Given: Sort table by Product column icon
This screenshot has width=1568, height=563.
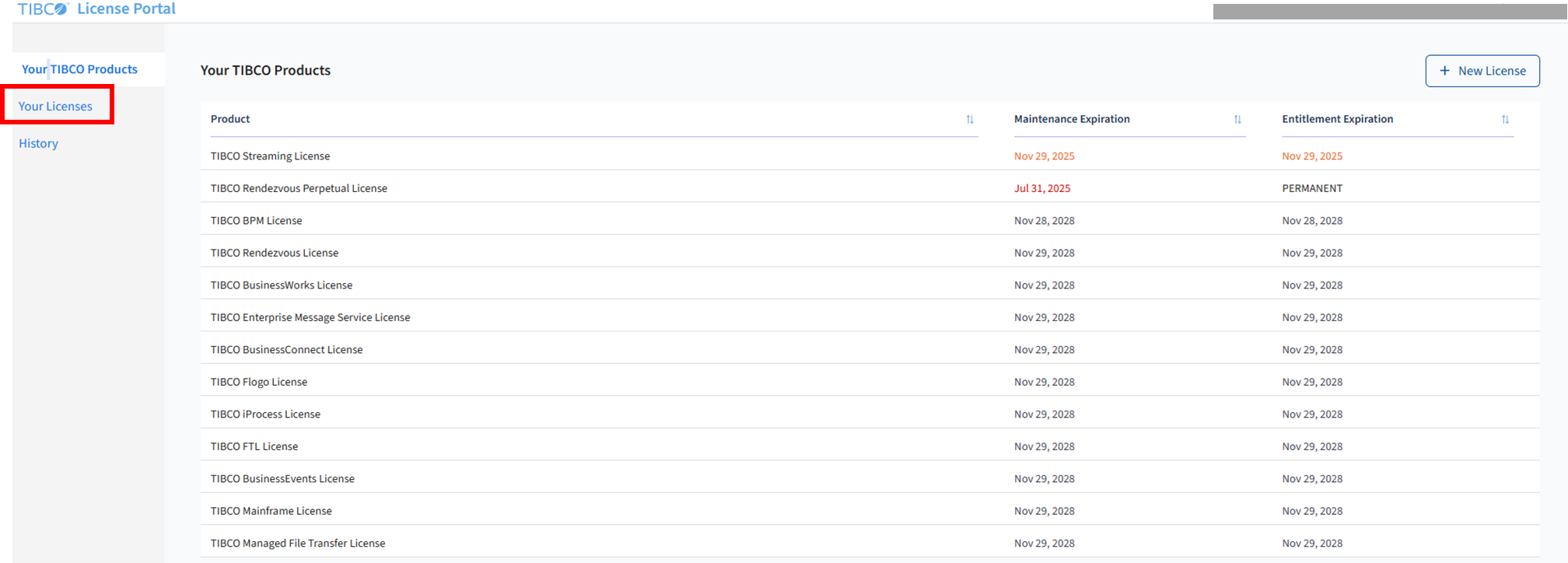Looking at the screenshot, I should 970,120.
